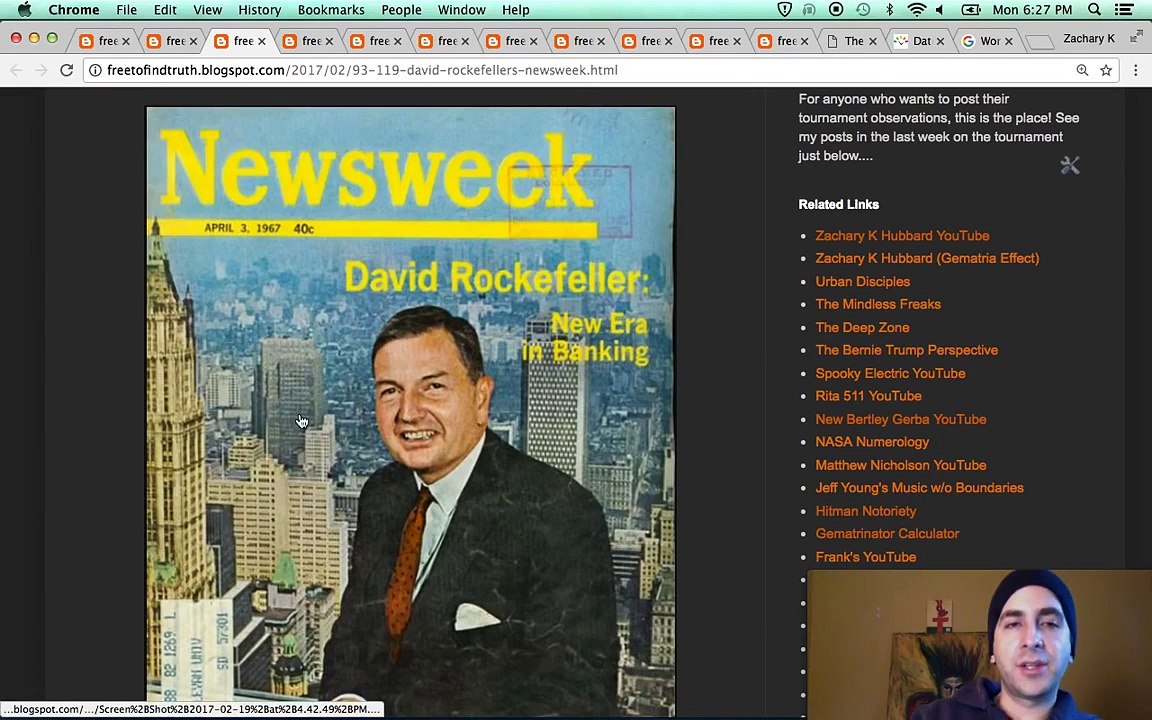
Task: Click the zoom magnifier icon in address bar
Action: pyautogui.click(x=1082, y=71)
